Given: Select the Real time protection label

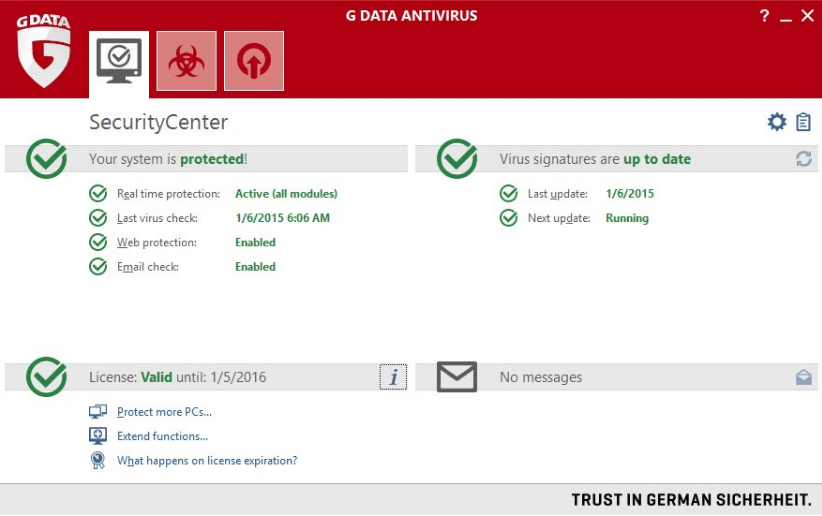Looking at the screenshot, I should tap(168, 194).
